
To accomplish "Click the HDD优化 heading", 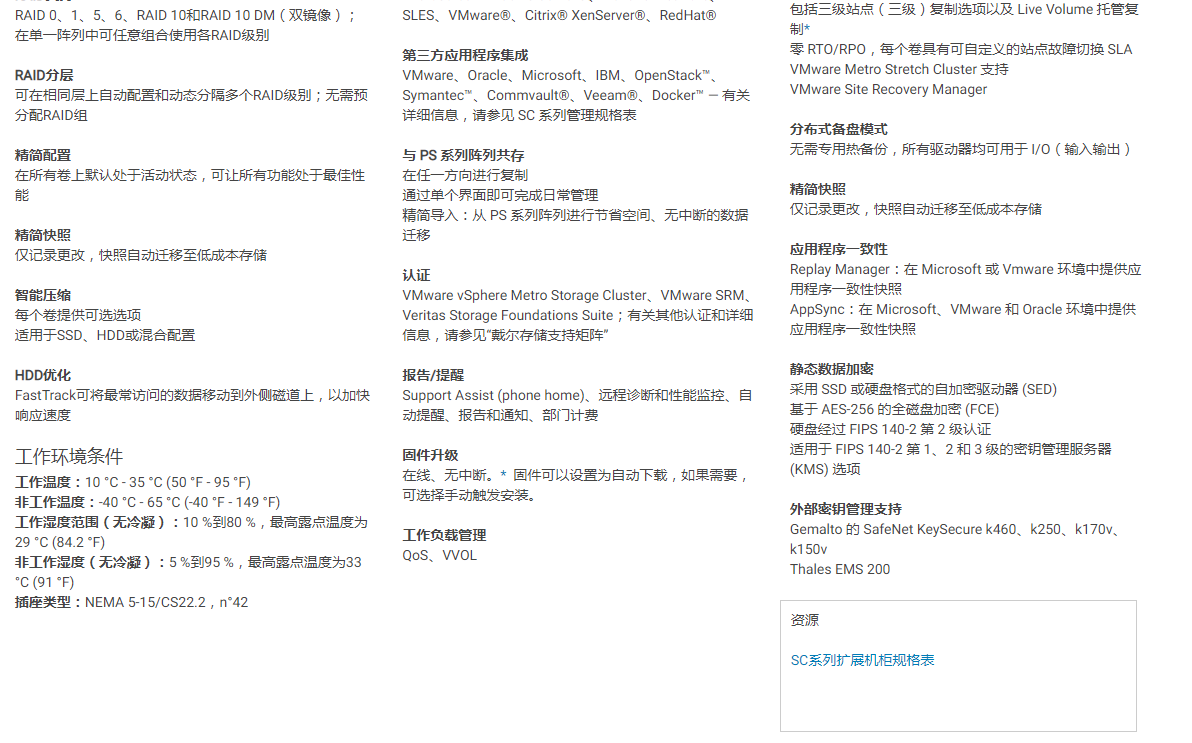I will (43, 375).
